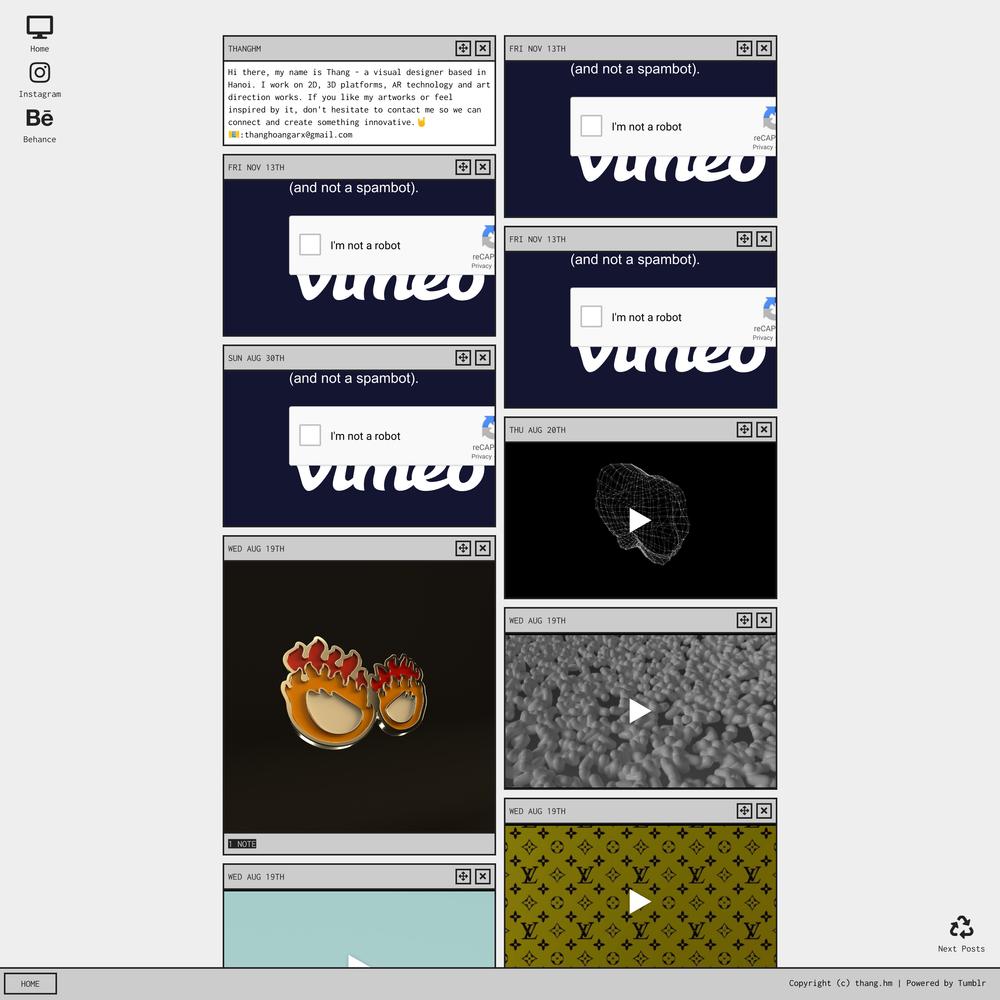Open the reCAPTCHA Privacy link in the SUN AUG 30TH window

[482, 457]
